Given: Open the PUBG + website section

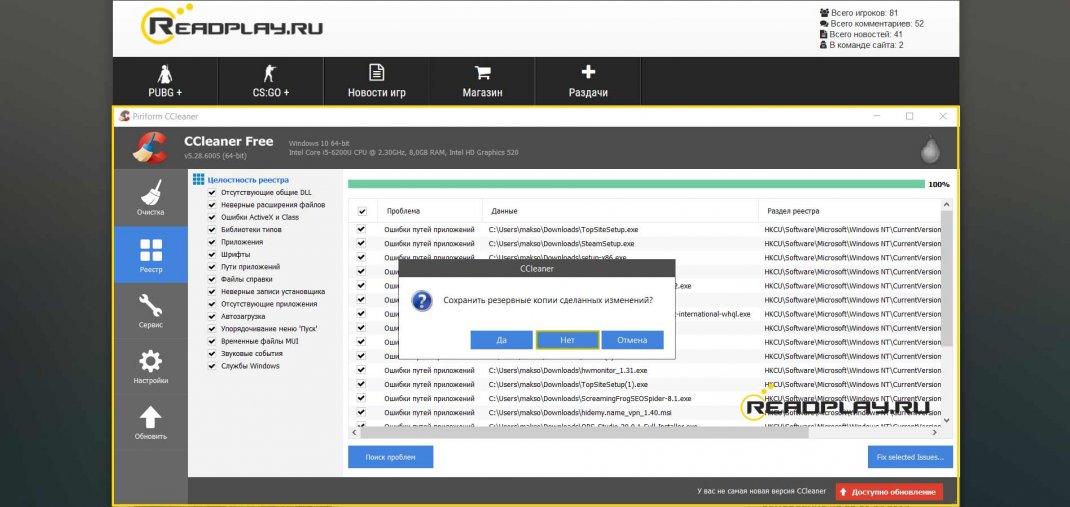Looking at the screenshot, I should tap(165, 81).
